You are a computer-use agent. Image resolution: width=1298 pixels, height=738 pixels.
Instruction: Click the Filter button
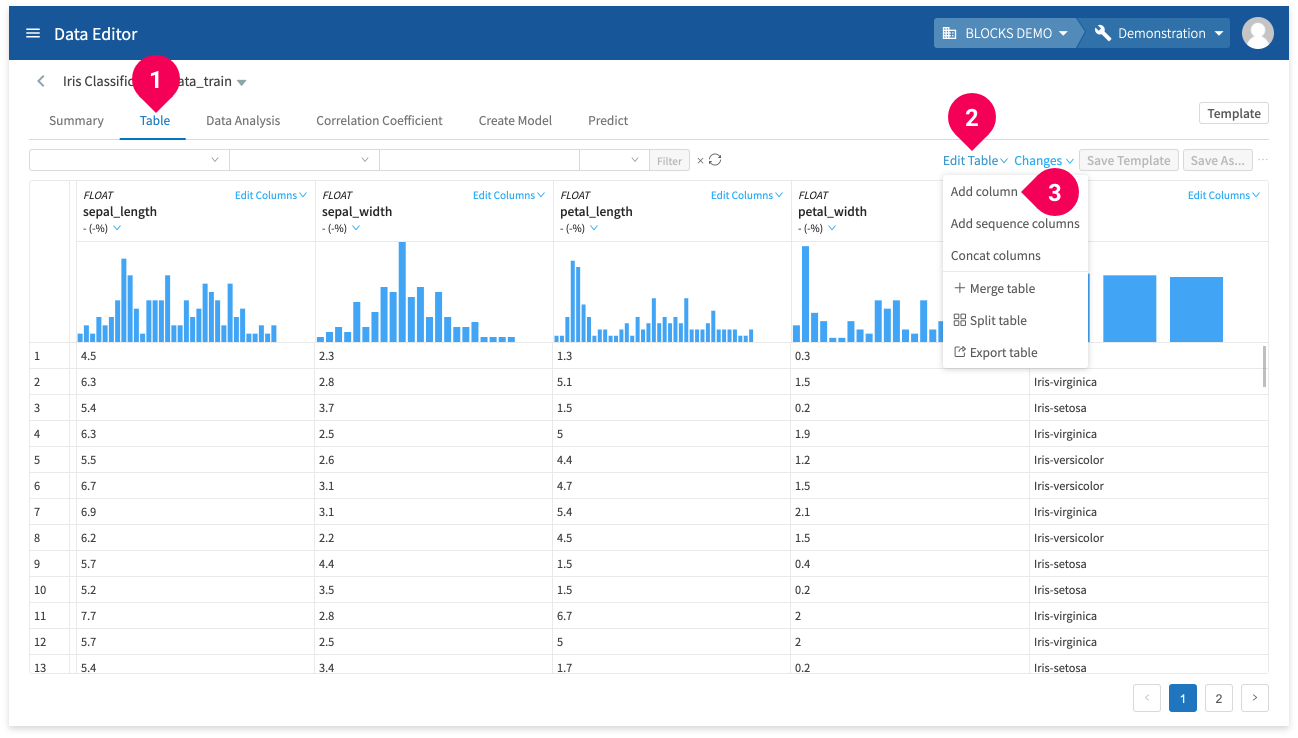click(x=670, y=160)
